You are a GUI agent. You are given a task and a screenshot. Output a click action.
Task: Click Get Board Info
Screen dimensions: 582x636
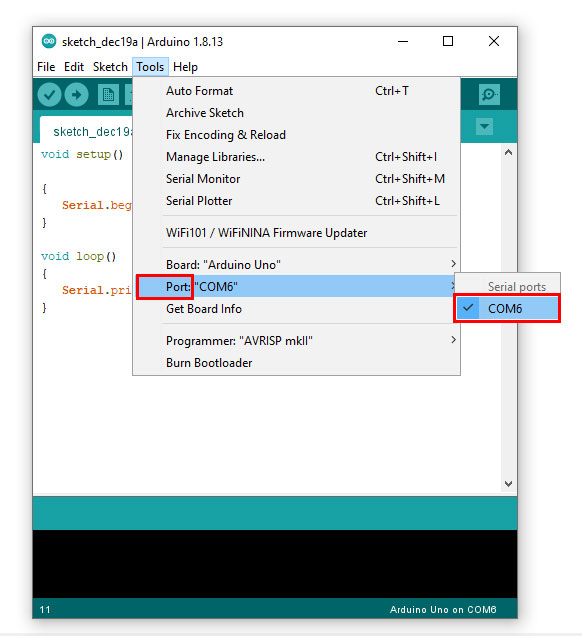coord(297,309)
